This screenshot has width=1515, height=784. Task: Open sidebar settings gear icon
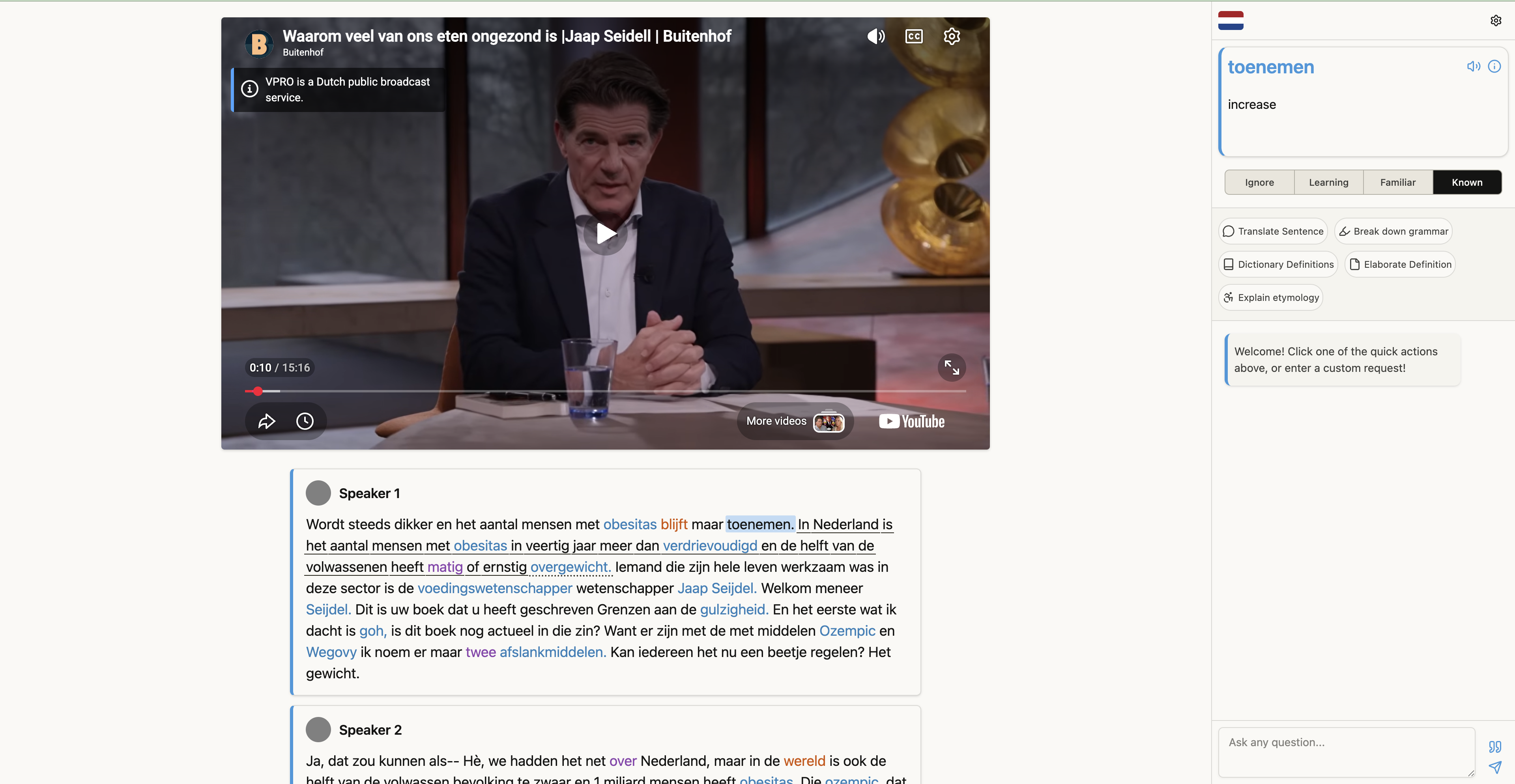(1496, 21)
